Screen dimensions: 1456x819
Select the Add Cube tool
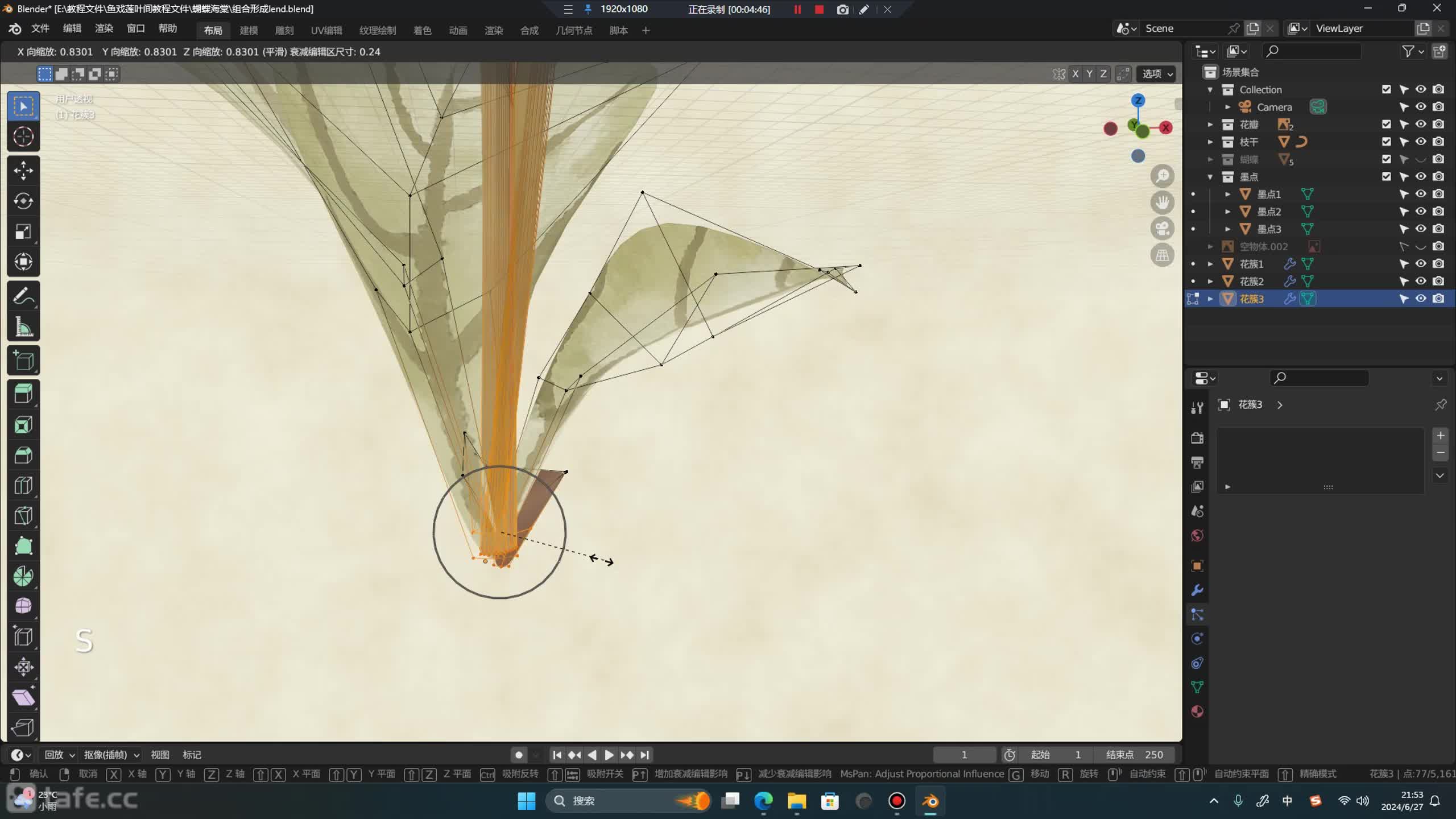pyautogui.click(x=23, y=360)
